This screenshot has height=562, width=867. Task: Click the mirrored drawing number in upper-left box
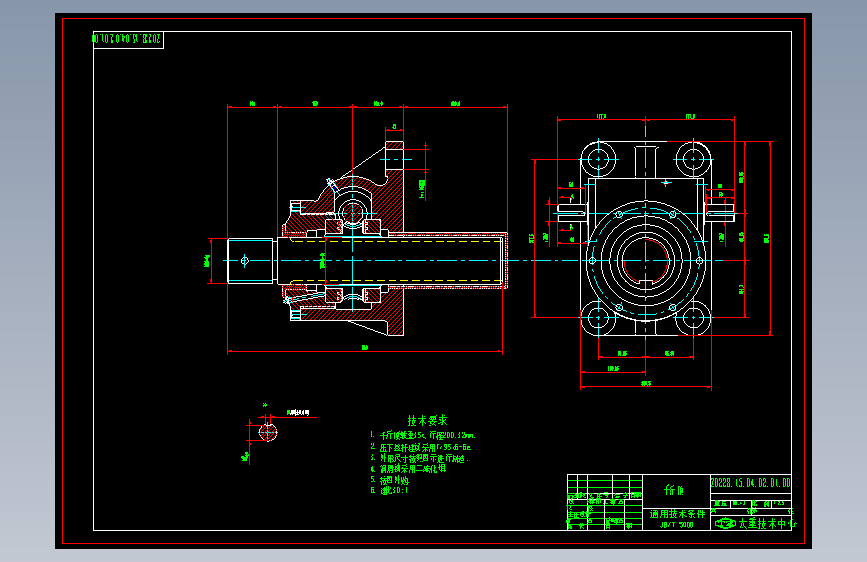point(127,39)
